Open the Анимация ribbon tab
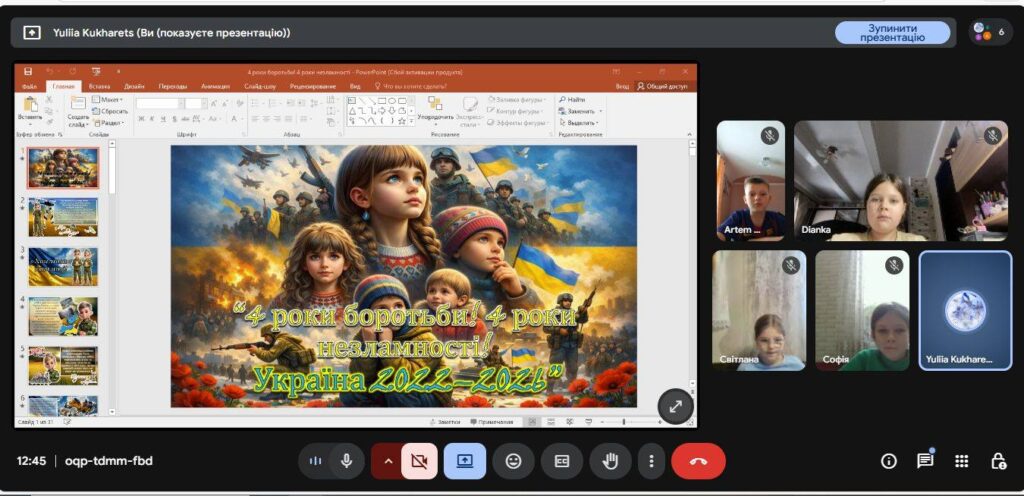This screenshot has width=1024, height=496. (x=215, y=87)
